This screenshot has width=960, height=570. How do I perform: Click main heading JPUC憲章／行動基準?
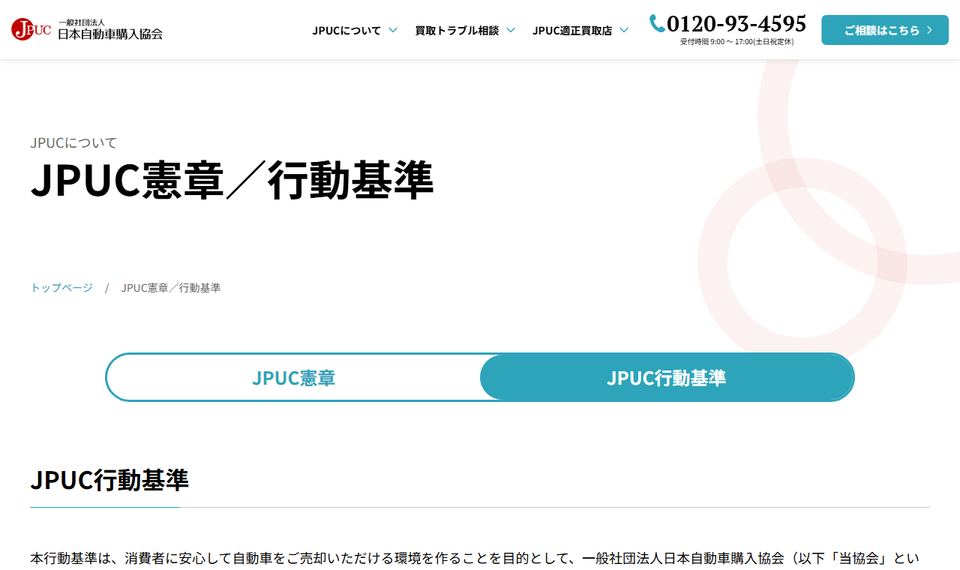coord(232,180)
